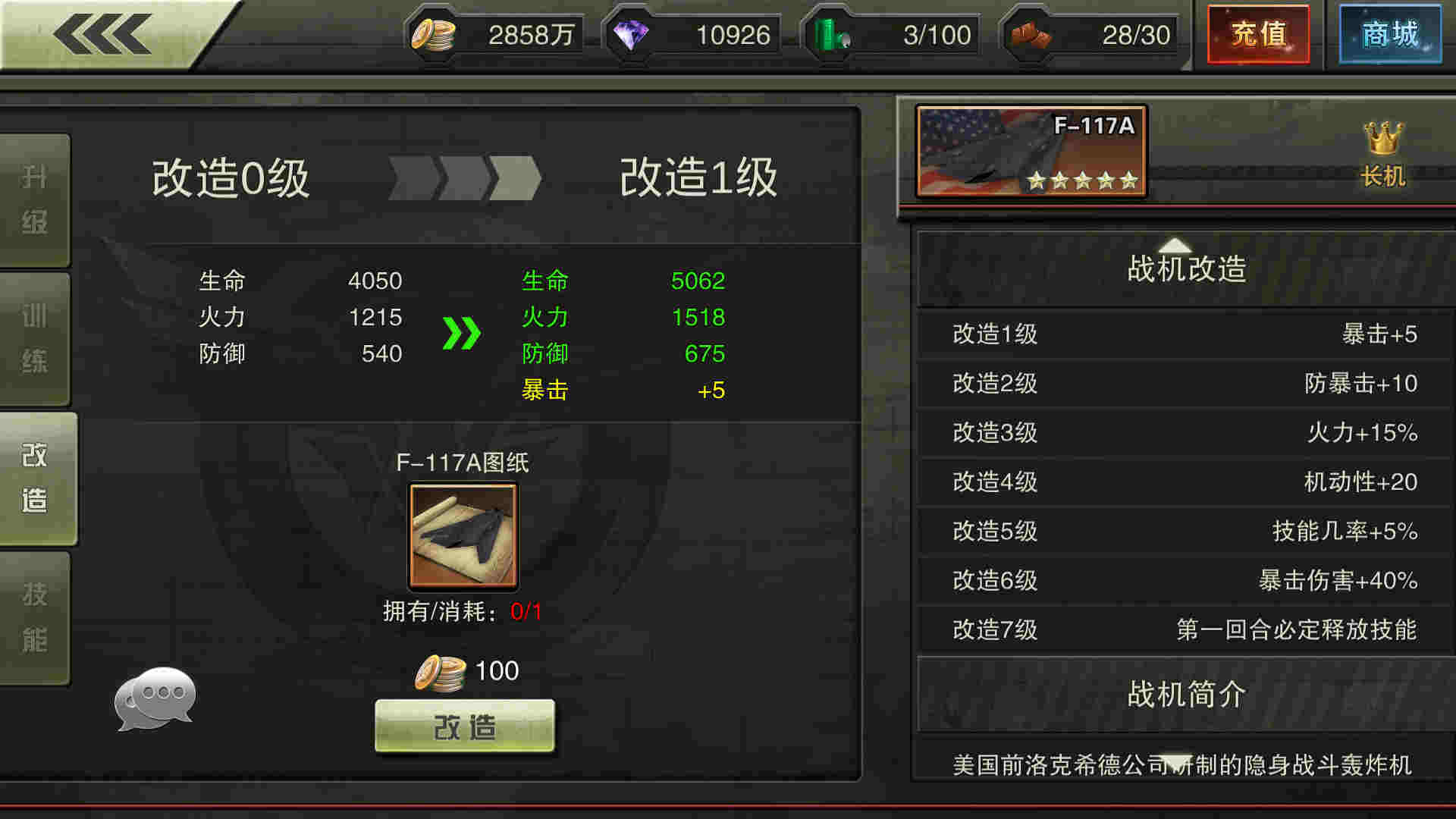Click the green 改造 button

tap(465, 726)
